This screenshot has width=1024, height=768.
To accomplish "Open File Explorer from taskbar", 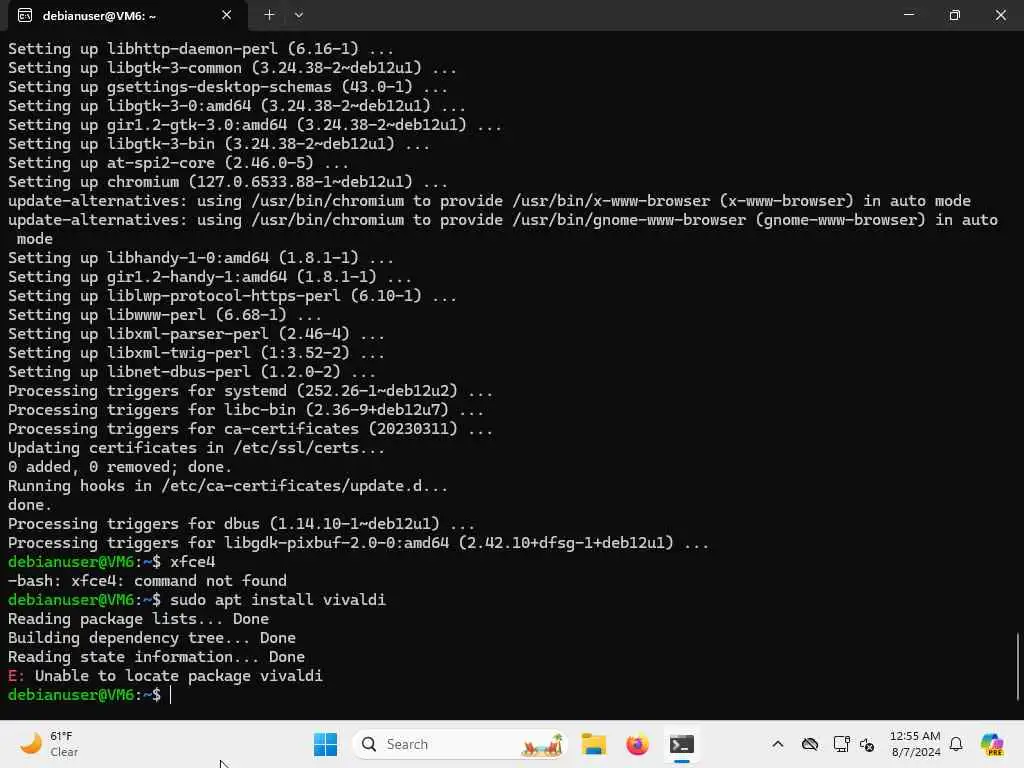I will pos(594,744).
